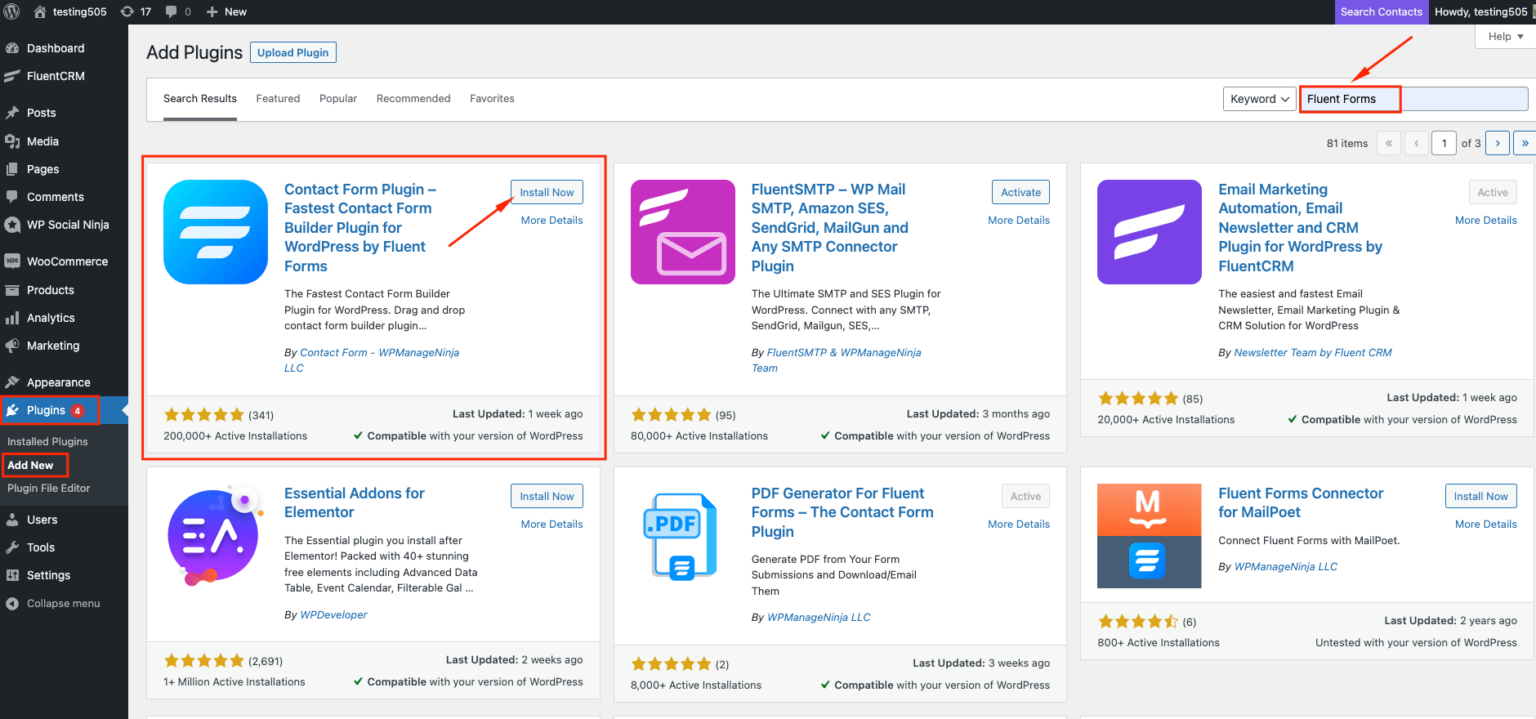Expand the Help panel
Viewport: 1536px width, 719px height.
[1502, 36]
